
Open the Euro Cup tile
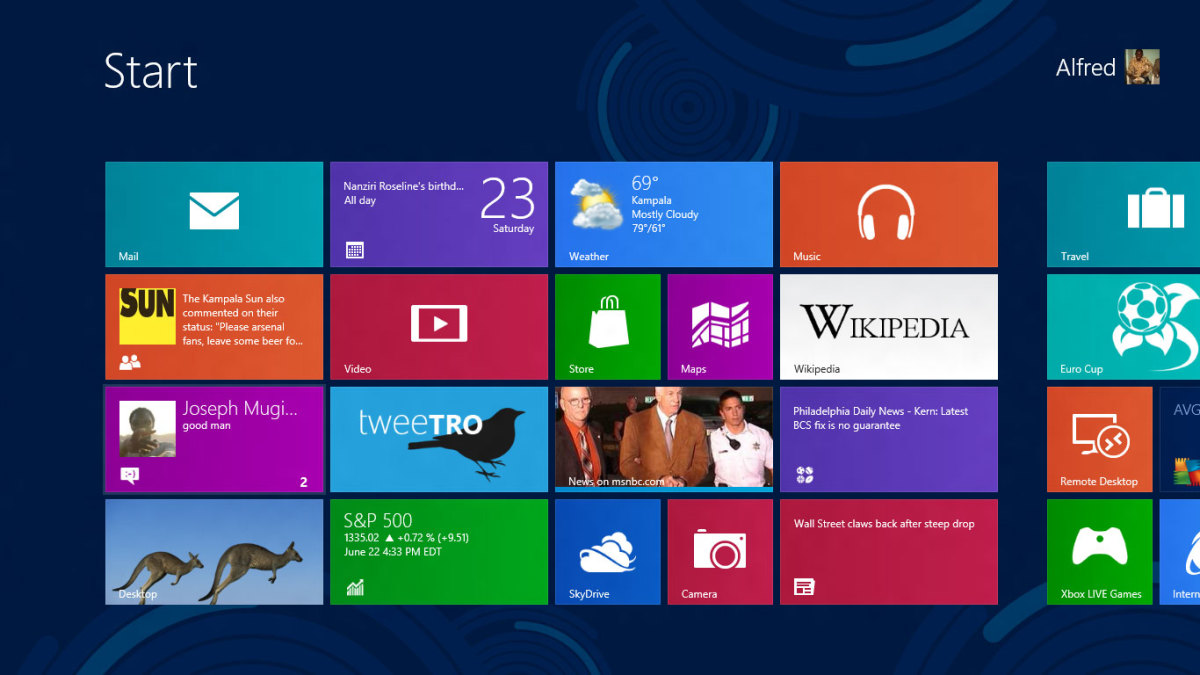click(x=1123, y=326)
